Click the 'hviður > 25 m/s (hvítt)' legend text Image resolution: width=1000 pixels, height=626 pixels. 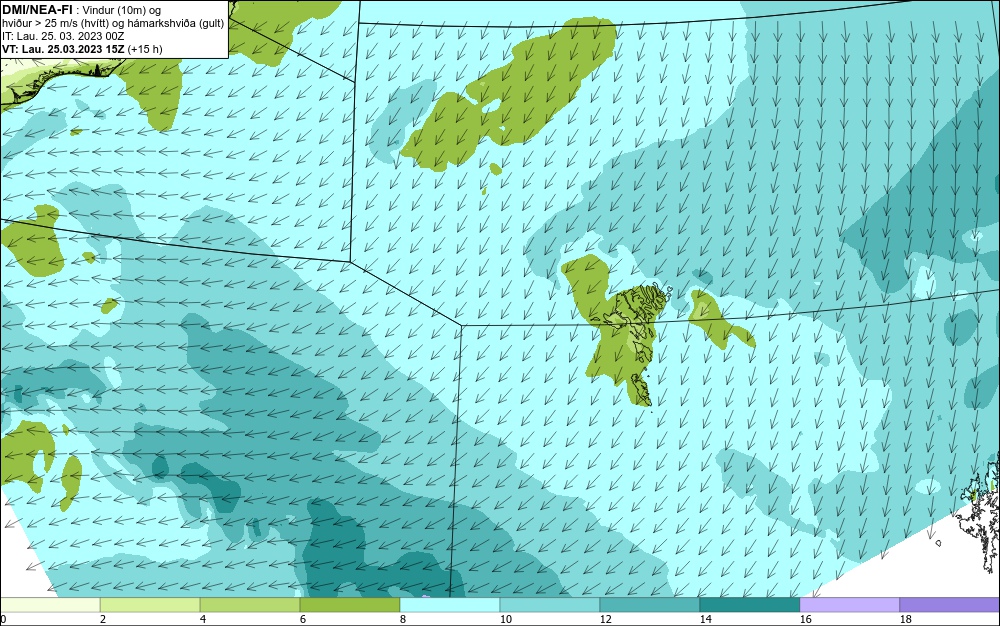(x=54, y=24)
